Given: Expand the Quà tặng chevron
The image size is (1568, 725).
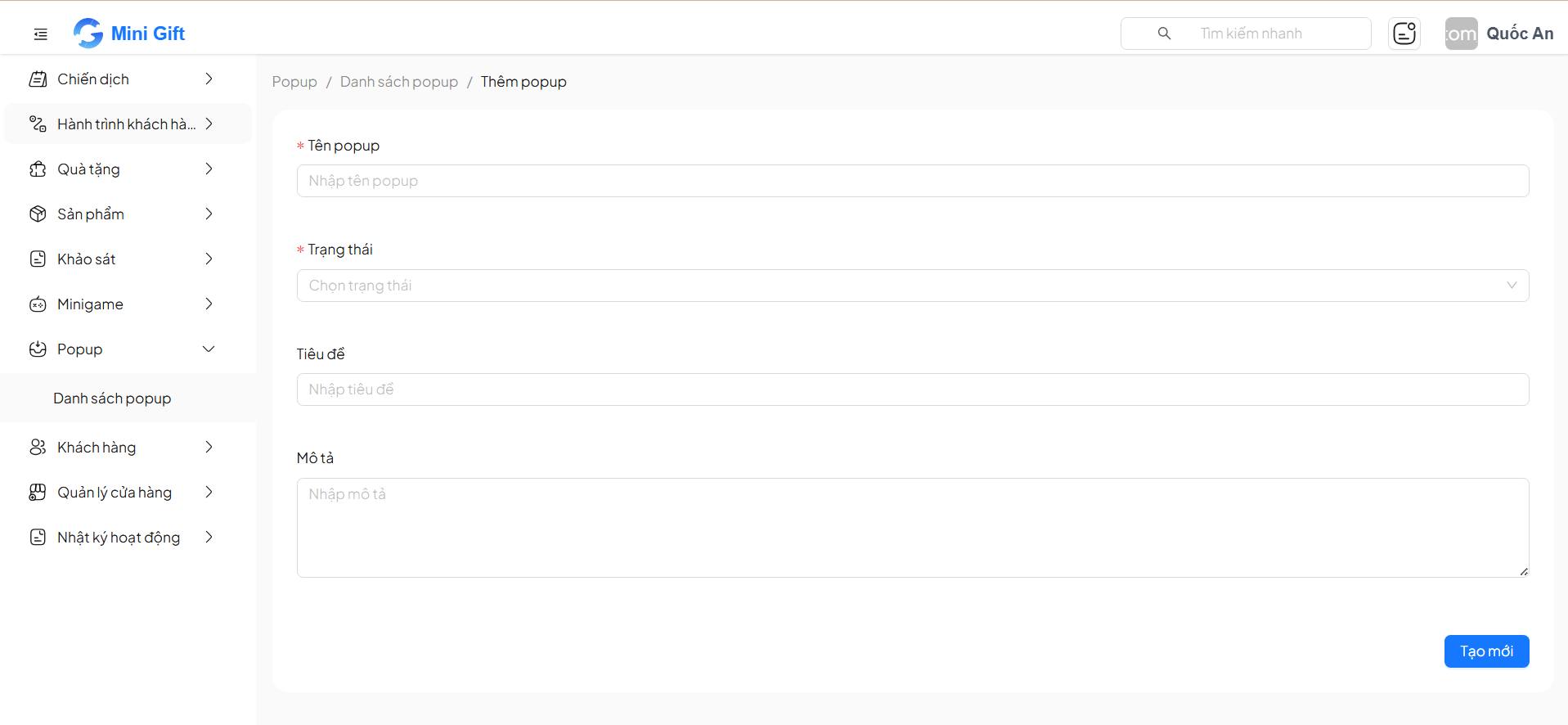Looking at the screenshot, I should pyautogui.click(x=209, y=169).
